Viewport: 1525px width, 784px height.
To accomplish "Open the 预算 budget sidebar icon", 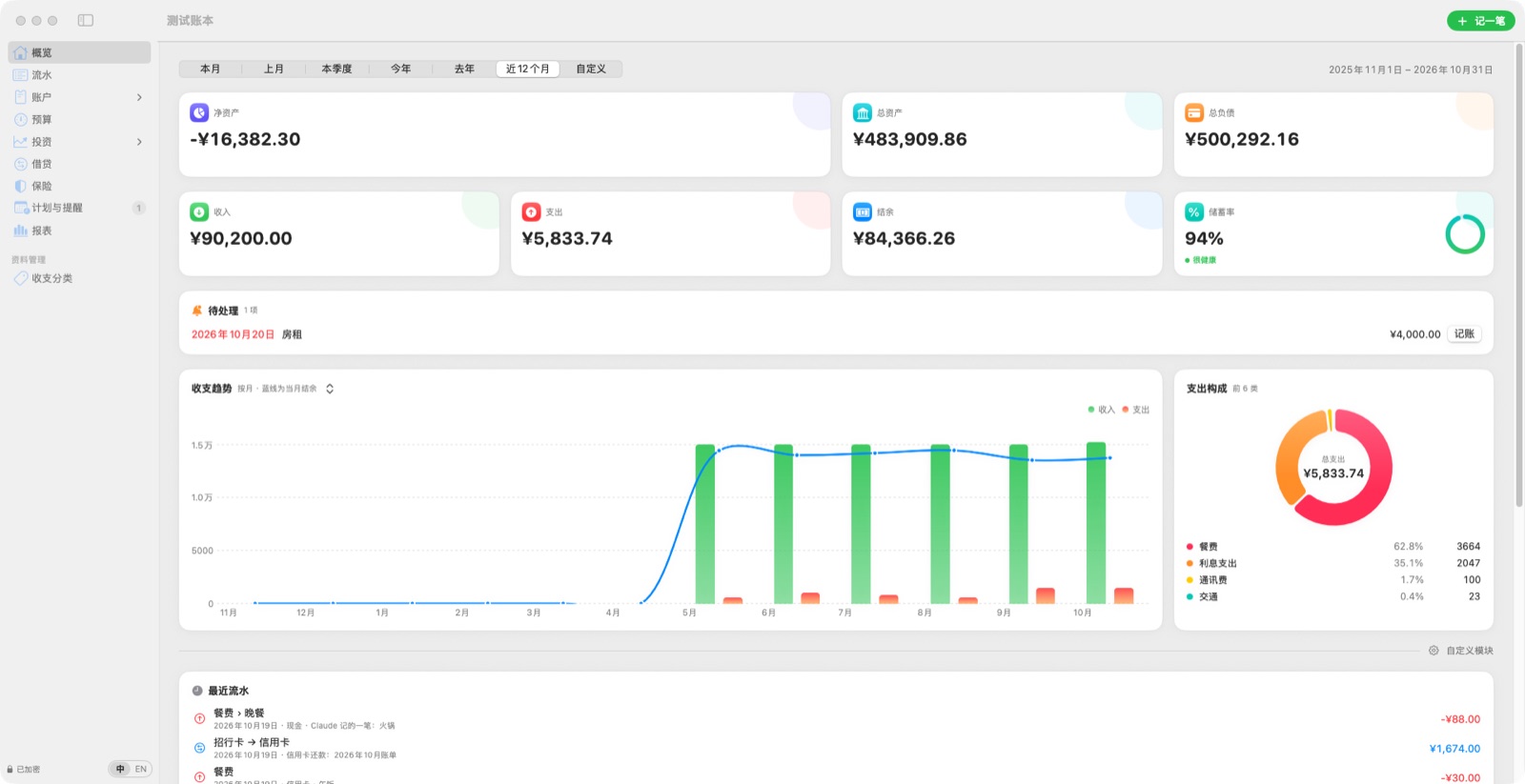I will pyautogui.click(x=20, y=120).
